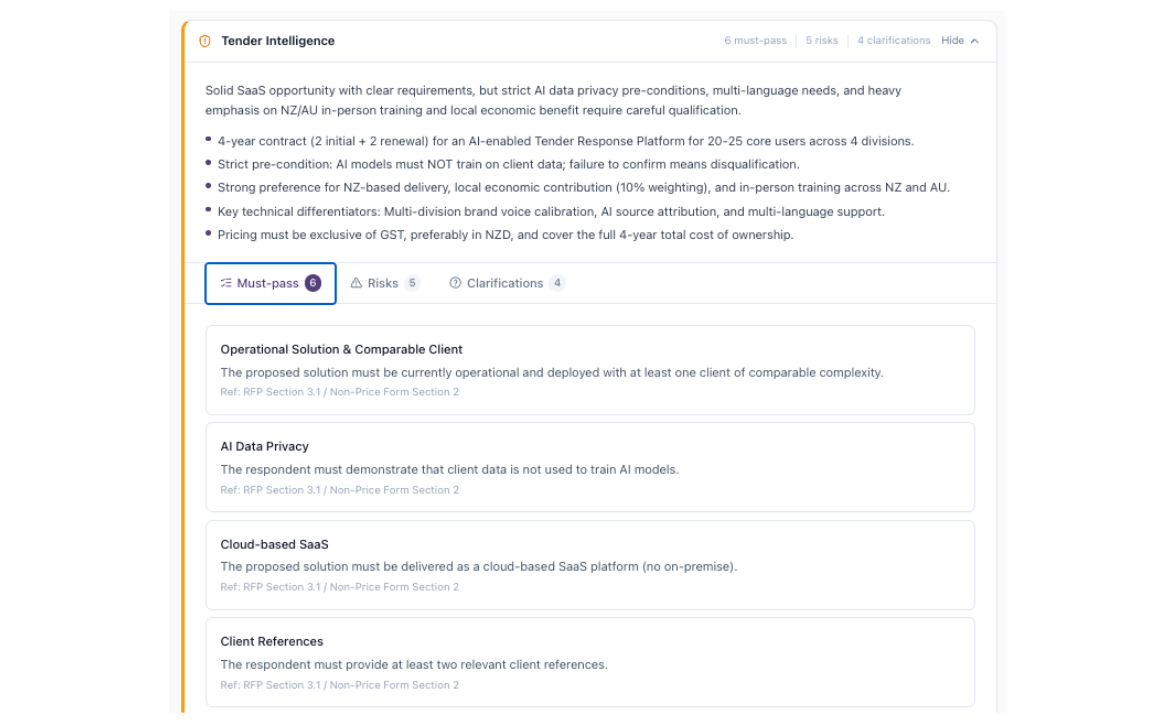Click the '6 must-pass' header summary
Image resolution: width=1174 pixels, height=724 pixels.
755,41
